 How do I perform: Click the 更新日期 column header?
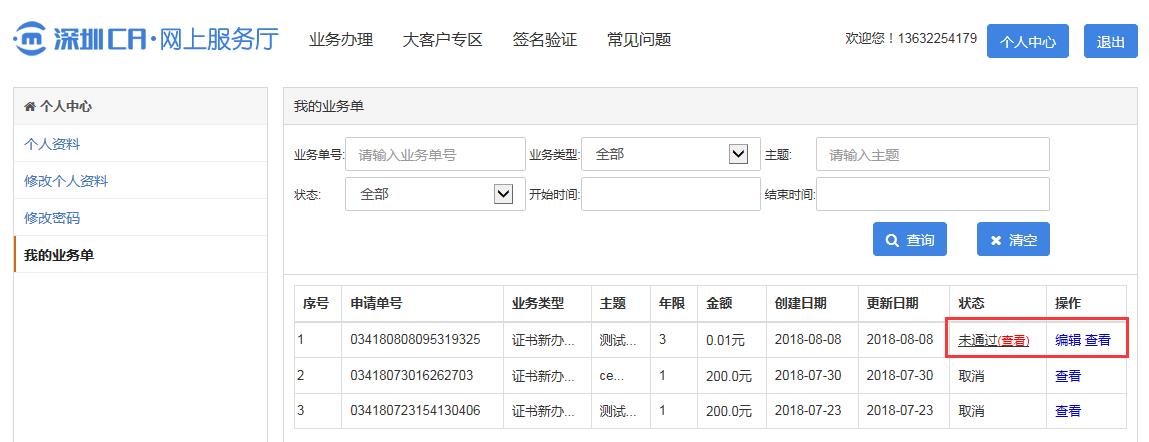pos(893,303)
